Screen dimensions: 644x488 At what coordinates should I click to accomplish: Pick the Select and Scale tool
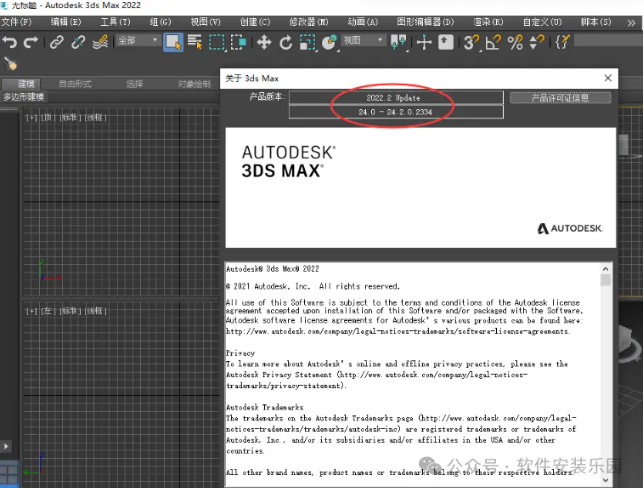[307, 42]
